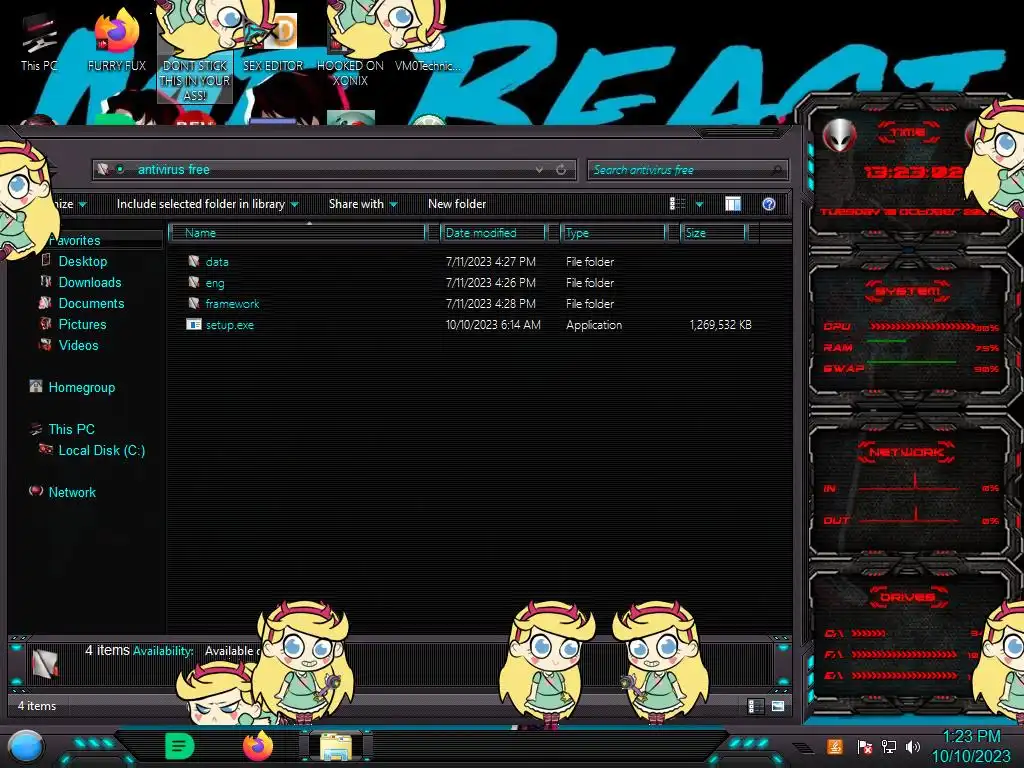Image resolution: width=1024 pixels, height=768 pixels.
Task: Click the alien head gadget icon
Action: pos(839,135)
